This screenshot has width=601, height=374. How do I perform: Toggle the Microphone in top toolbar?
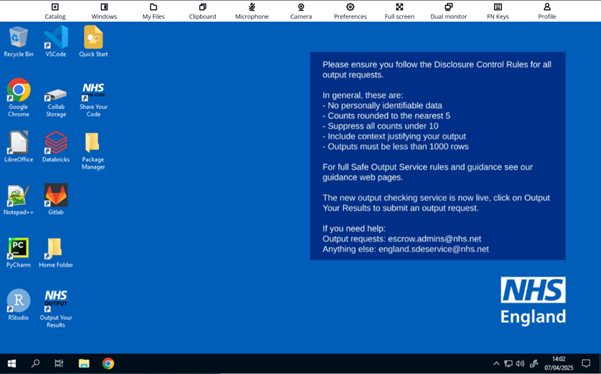click(252, 11)
